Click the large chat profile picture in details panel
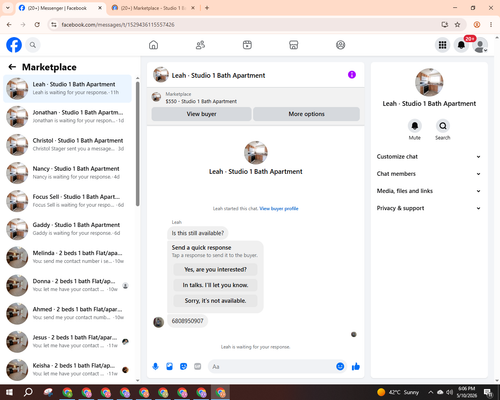This screenshot has height=400, width=500. 429,82
